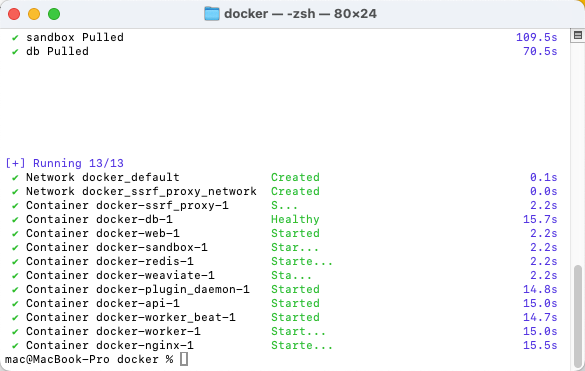The height and width of the screenshot is (371, 585).
Task: Click the 15.5s duration for docker-nginx-1
Action: coord(540,345)
